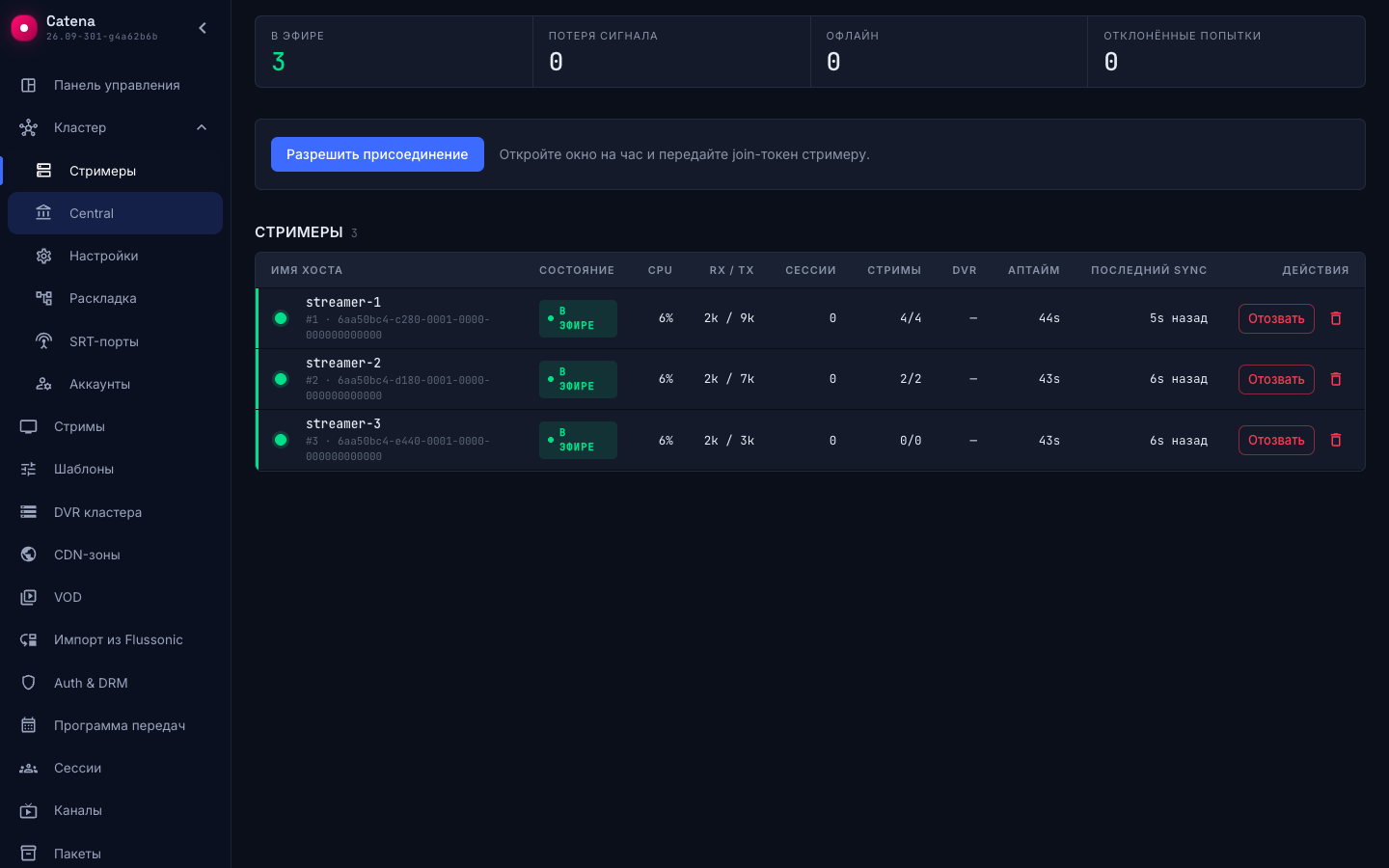Click the Последний sync column header

(1149, 270)
